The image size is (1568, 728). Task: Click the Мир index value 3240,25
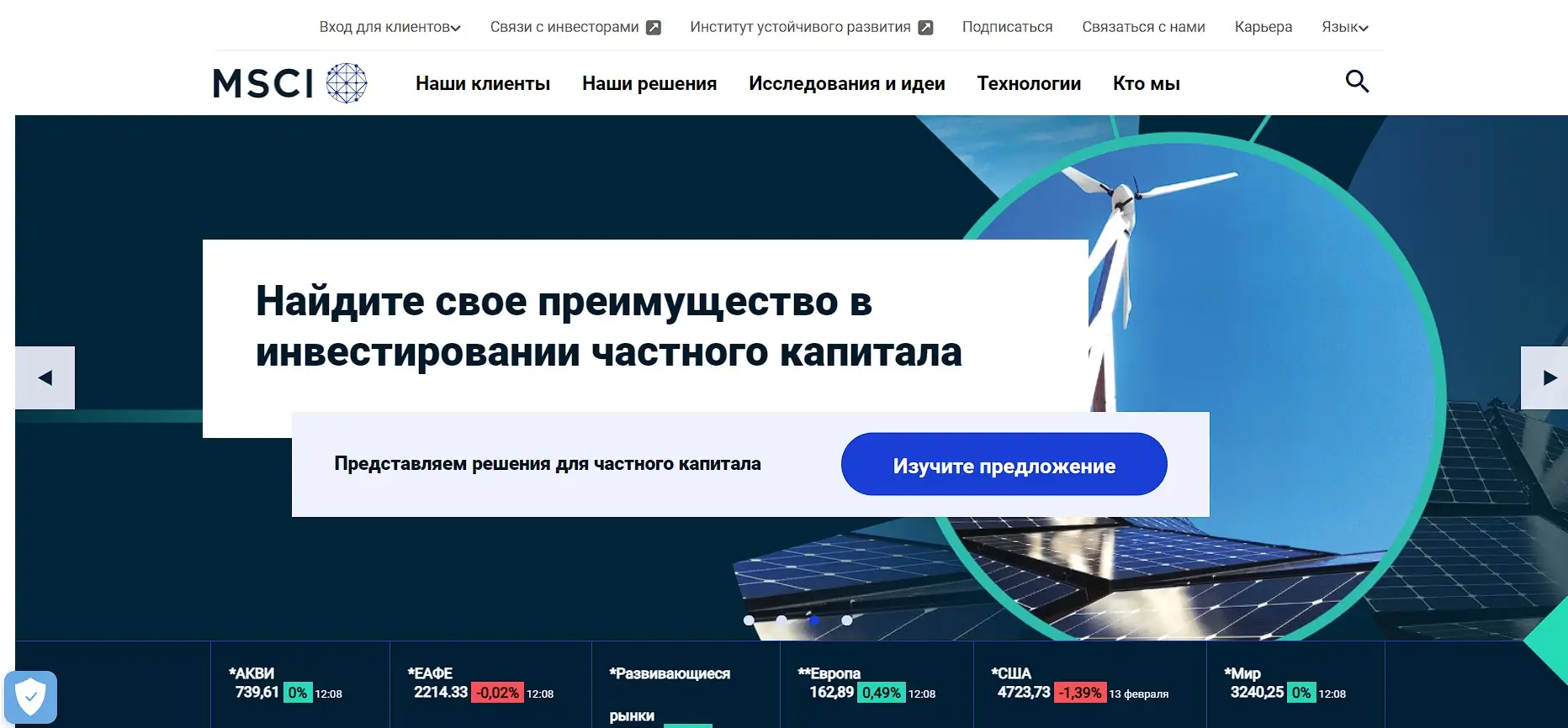pyautogui.click(x=1257, y=693)
